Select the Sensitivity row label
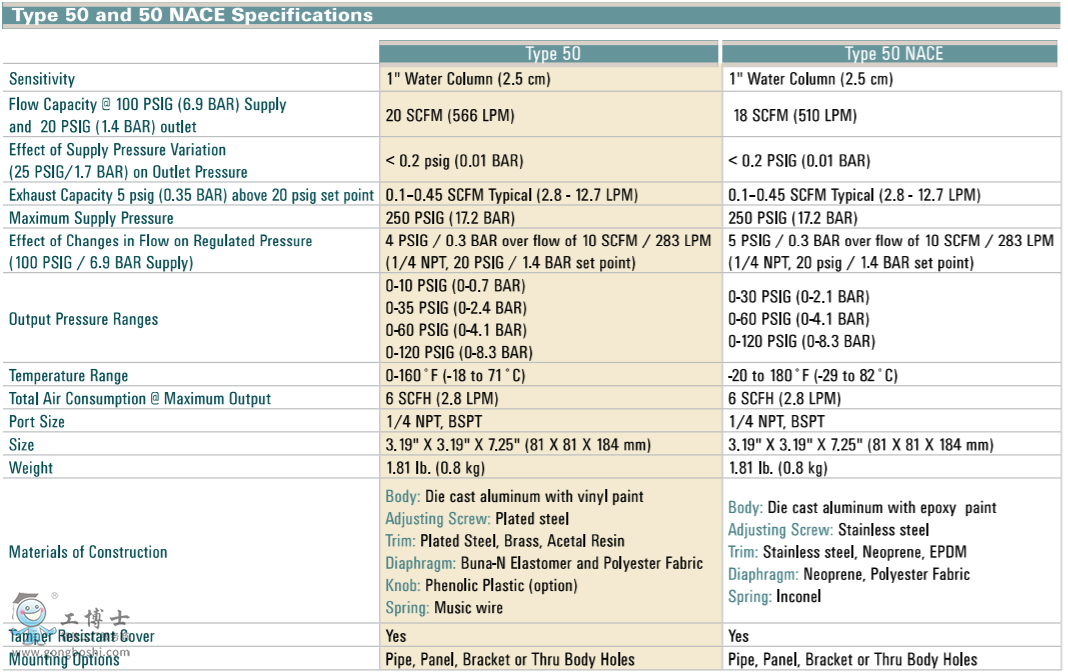This screenshot has height=672, width=1068. pos(42,79)
